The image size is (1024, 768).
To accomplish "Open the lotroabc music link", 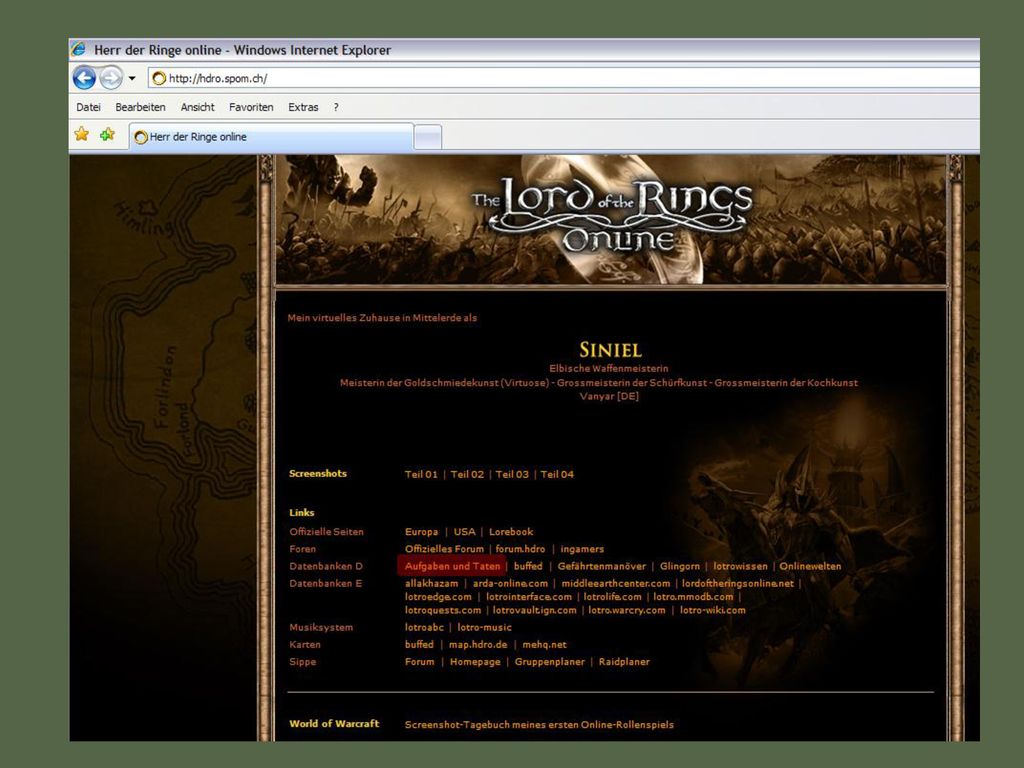I will click(x=424, y=628).
